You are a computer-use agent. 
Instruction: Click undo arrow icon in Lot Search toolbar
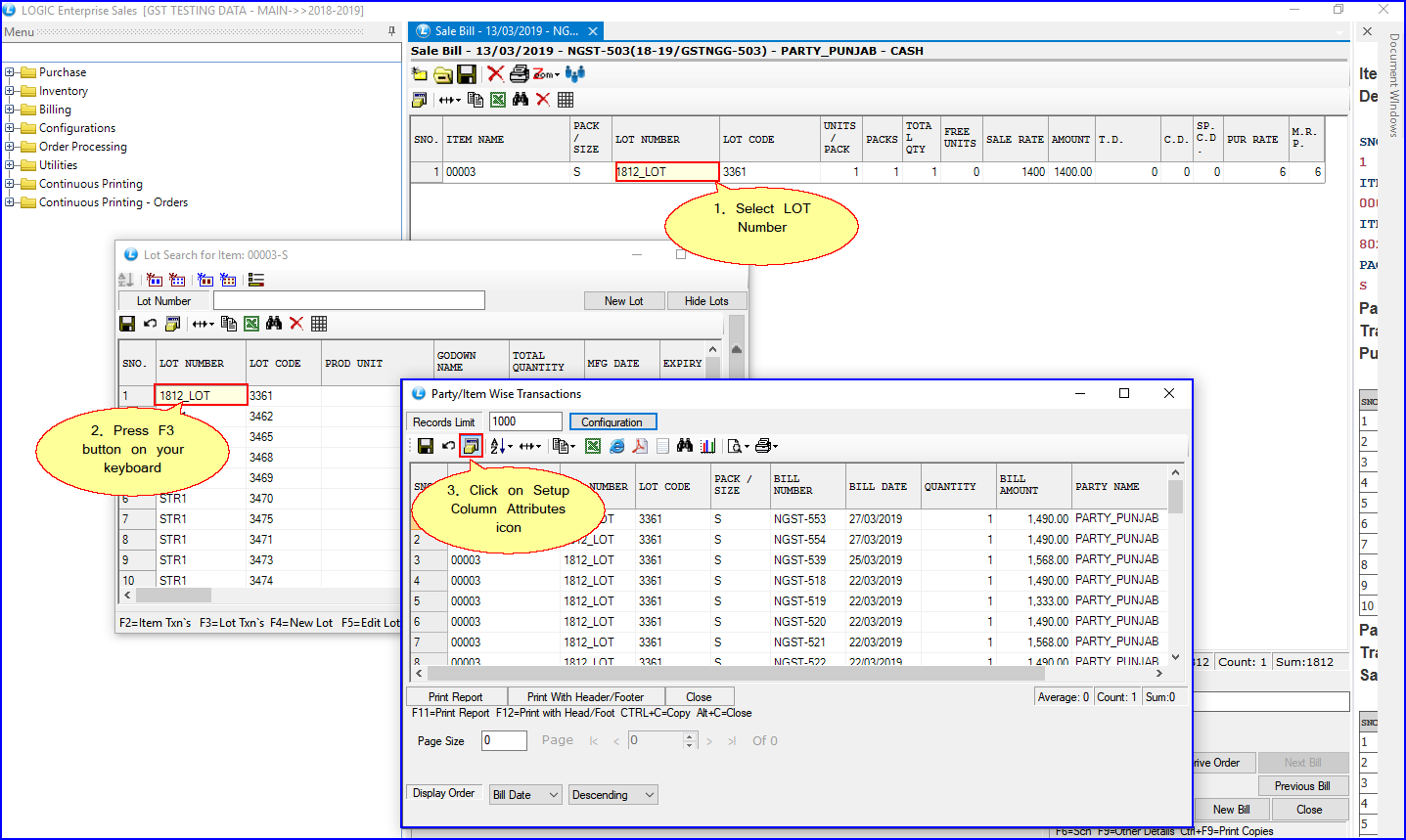pos(150,324)
